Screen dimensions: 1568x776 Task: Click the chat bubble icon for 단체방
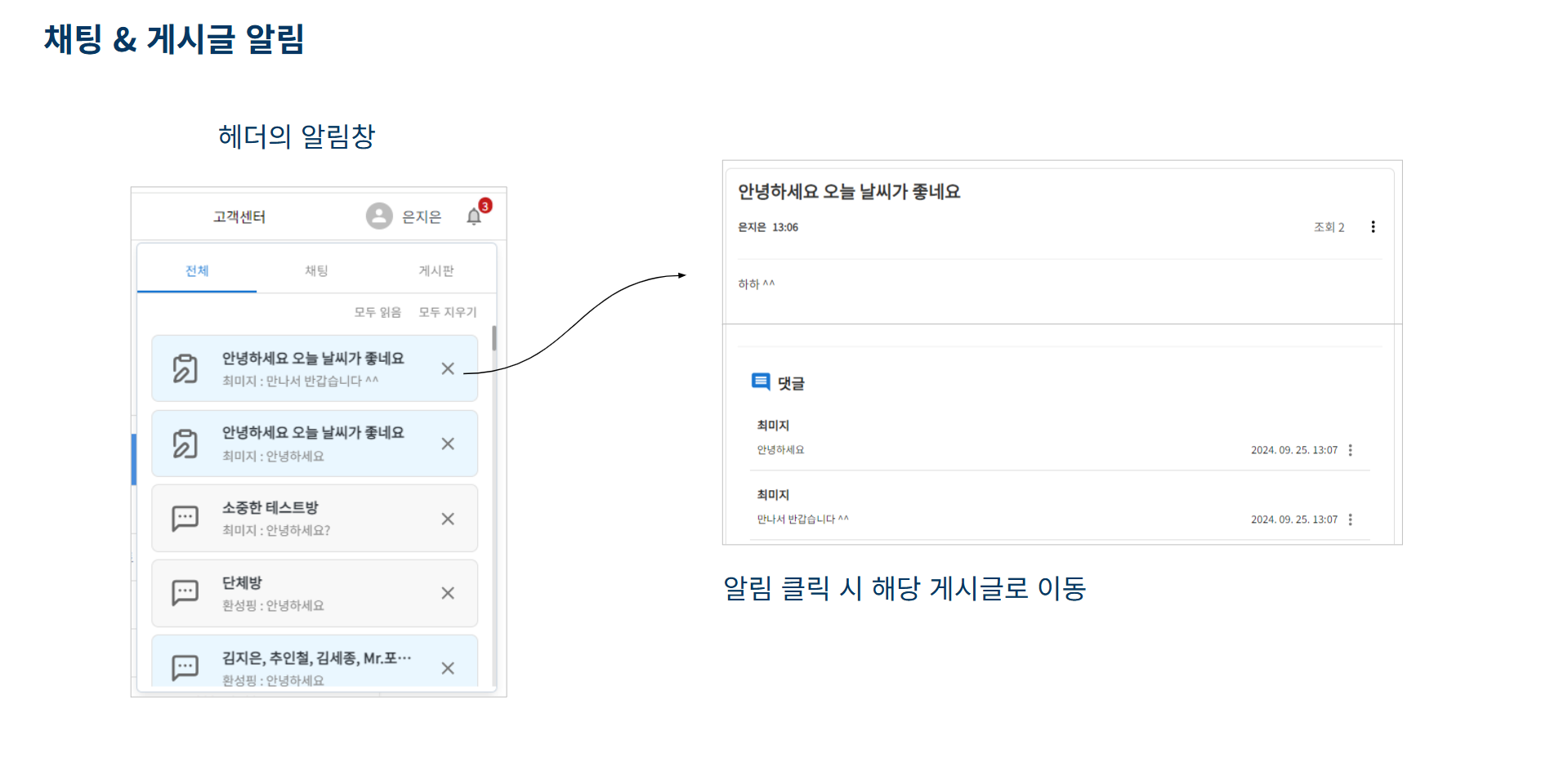185,593
